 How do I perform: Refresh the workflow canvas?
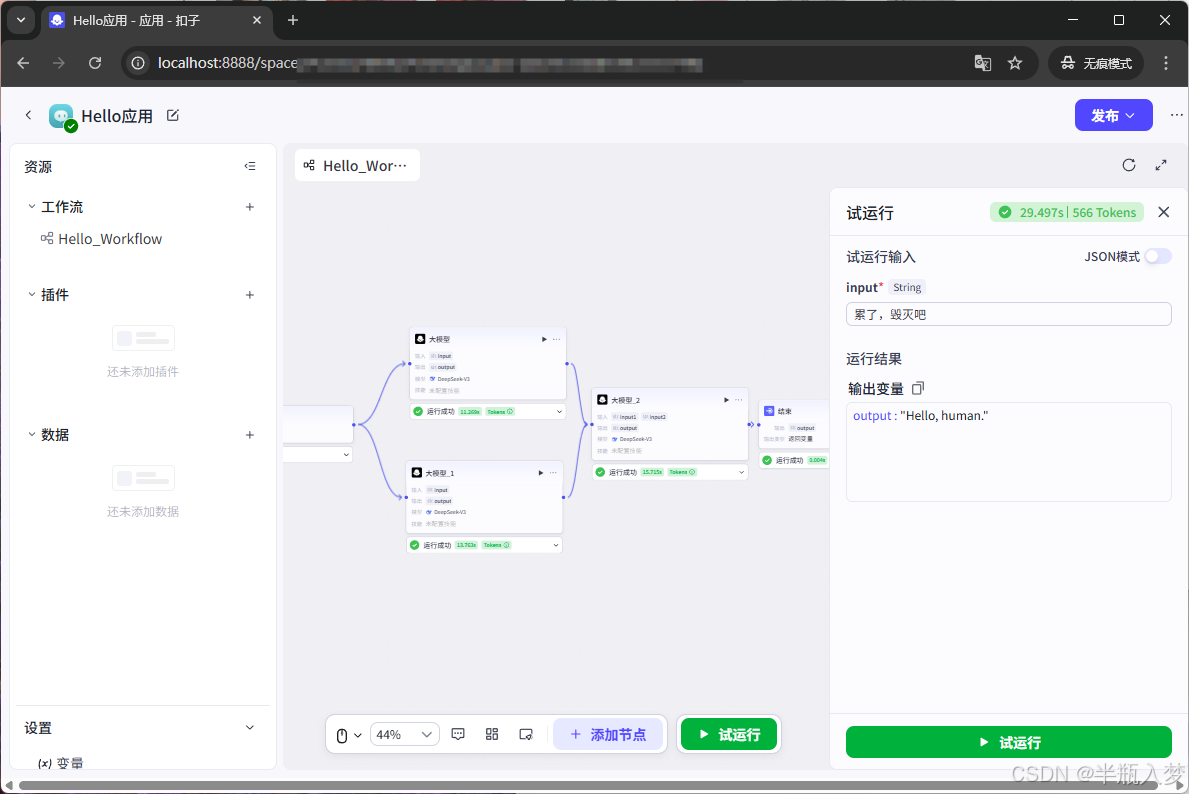[x=1128, y=165]
